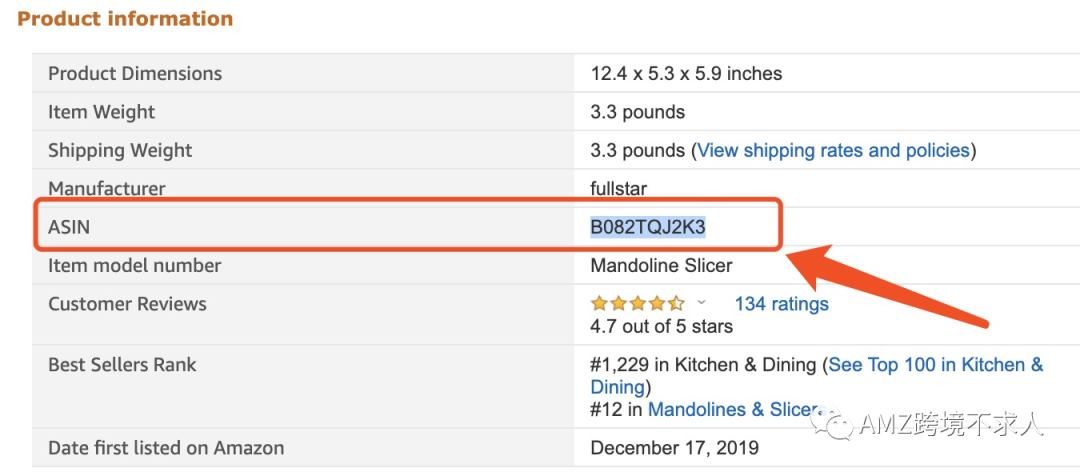This screenshot has width=1080, height=472.
Task: Click the "Best Sellers Rank" label
Action: tap(122, 365)
